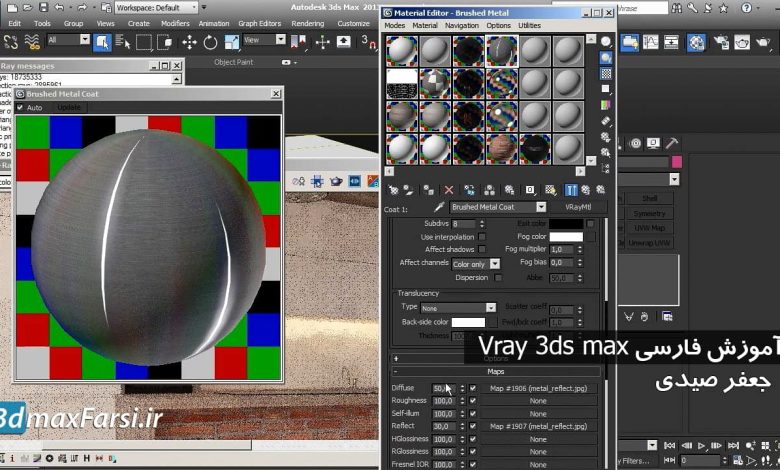Increment Subdivs spinner arrows
This screenshot has width=780, height=470.
(x=482, y=222)
